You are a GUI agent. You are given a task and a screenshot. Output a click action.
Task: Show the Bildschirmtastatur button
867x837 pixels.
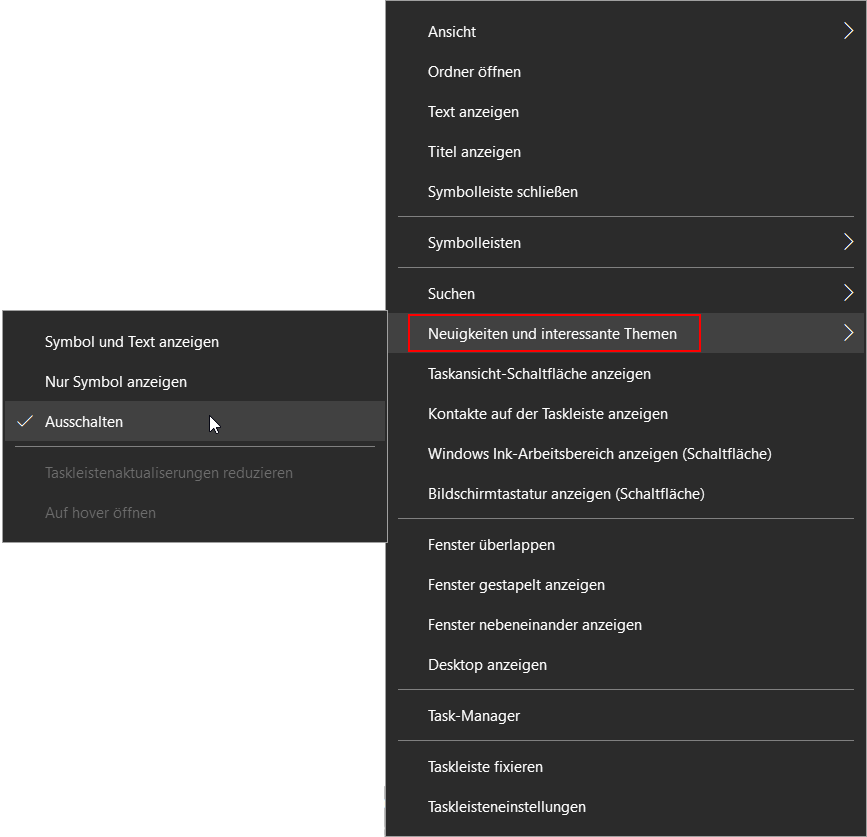point(566,494)
